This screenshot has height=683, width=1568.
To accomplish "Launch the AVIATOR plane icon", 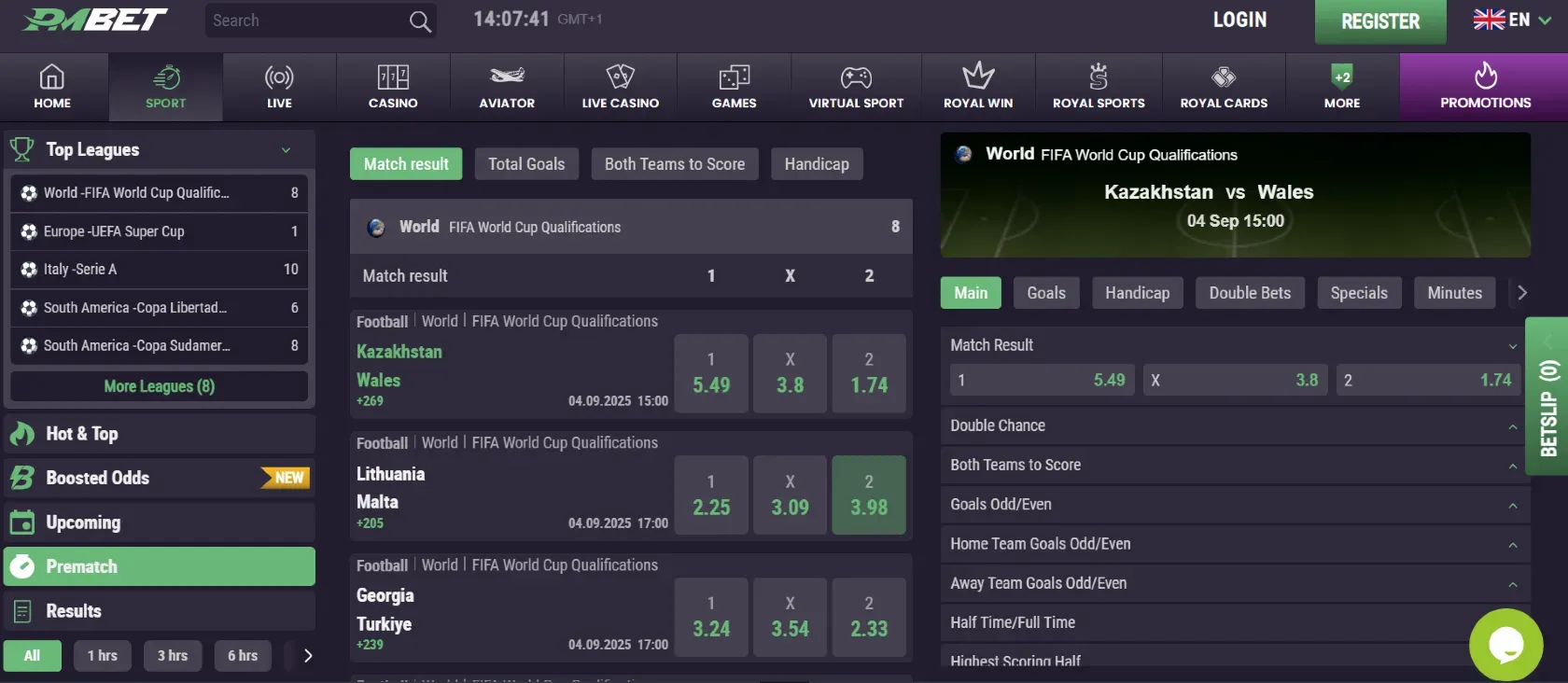I will 507,76.
